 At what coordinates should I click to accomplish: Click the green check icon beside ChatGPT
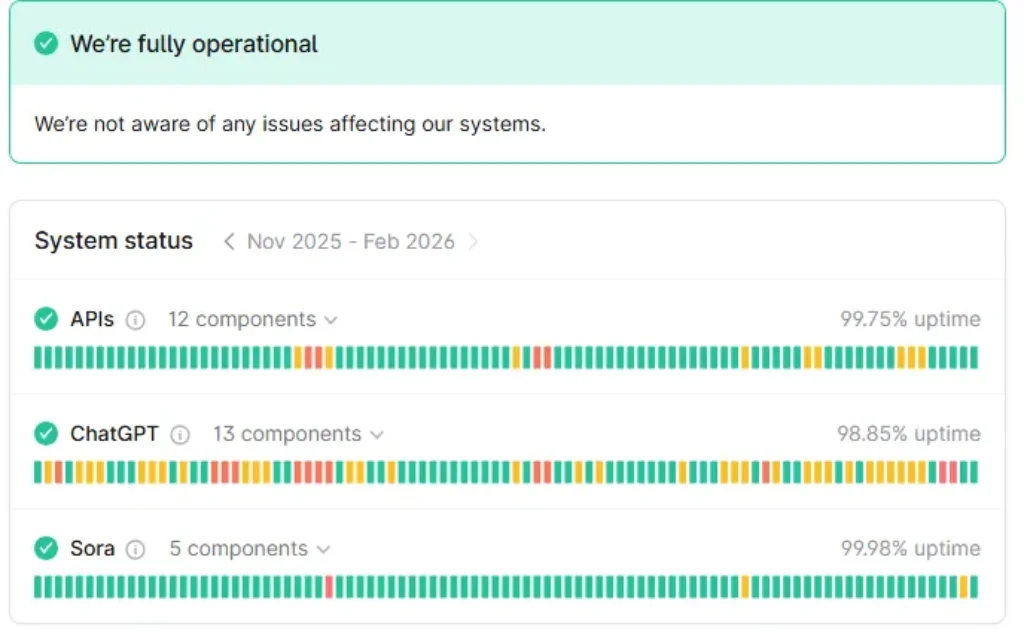[x=46, y=434]
